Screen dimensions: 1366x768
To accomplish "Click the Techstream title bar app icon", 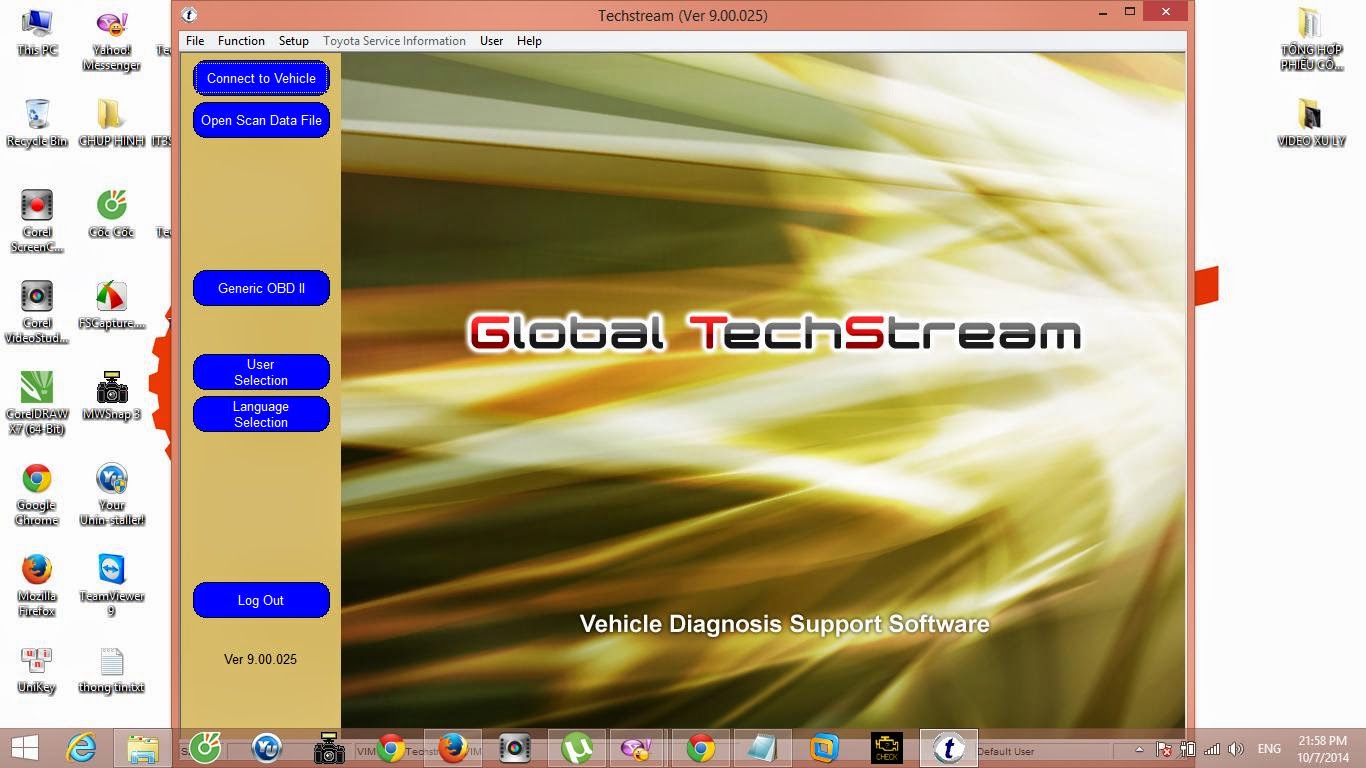I will click(x=189, y=14).
